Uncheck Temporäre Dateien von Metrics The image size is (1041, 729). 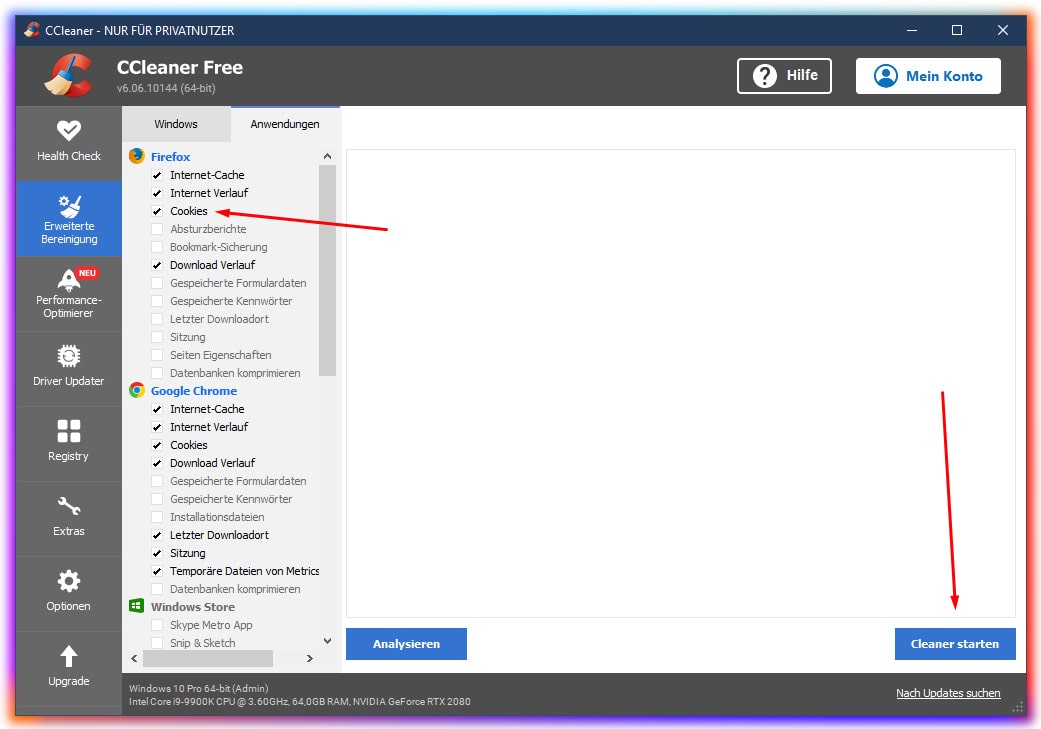coord(157,571)
